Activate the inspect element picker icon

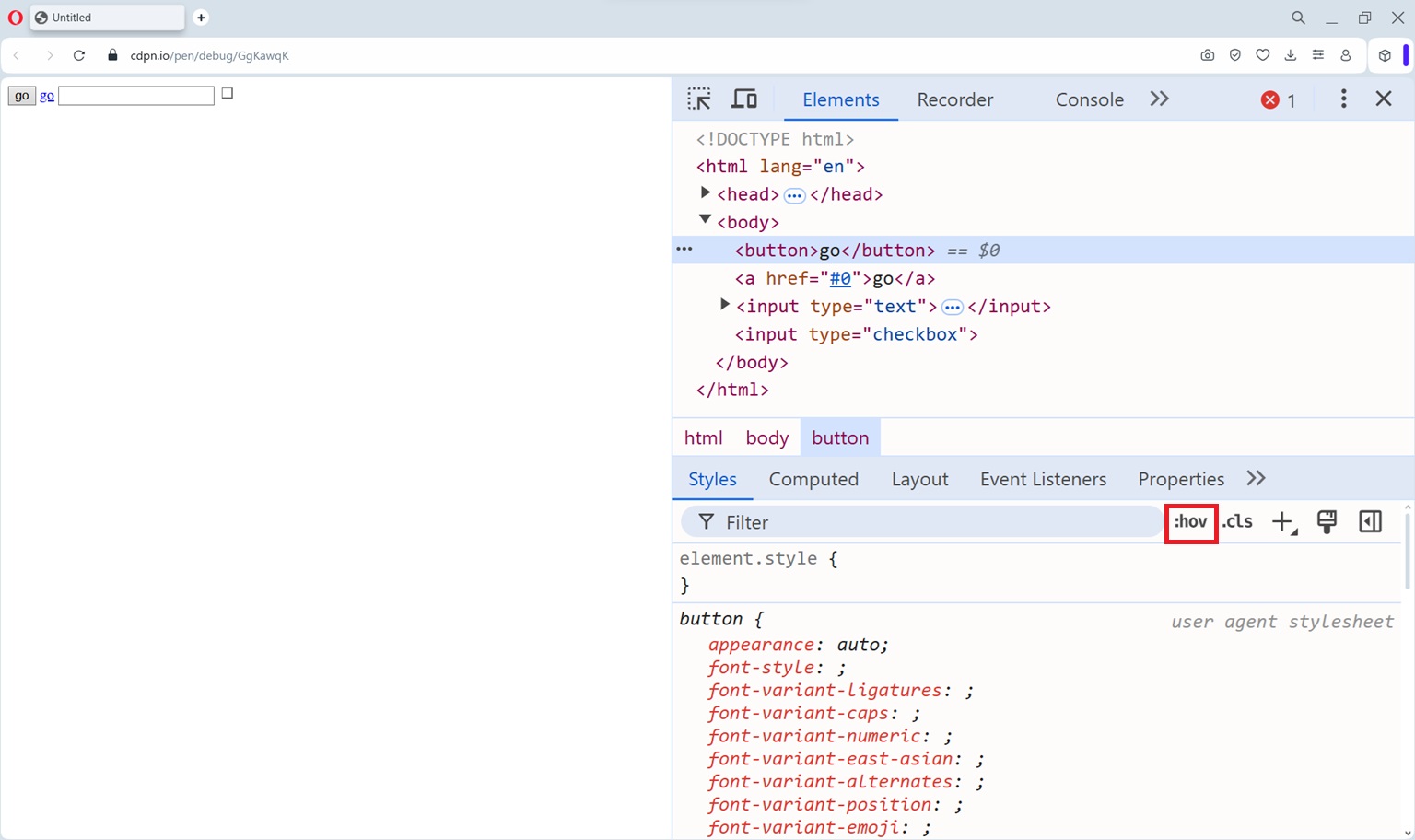click(699, 99)
